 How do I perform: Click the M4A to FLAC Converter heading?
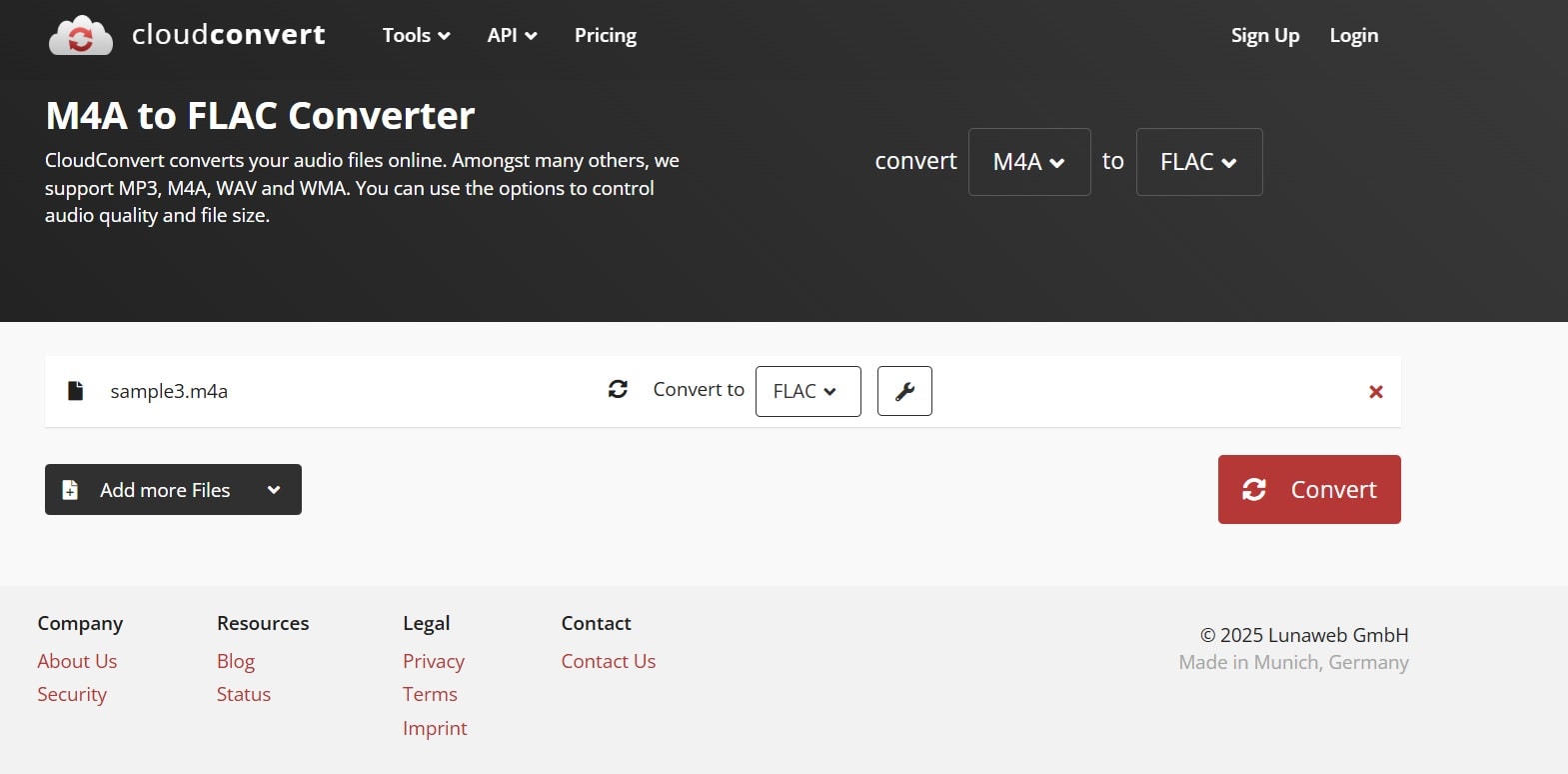[260, 116]
